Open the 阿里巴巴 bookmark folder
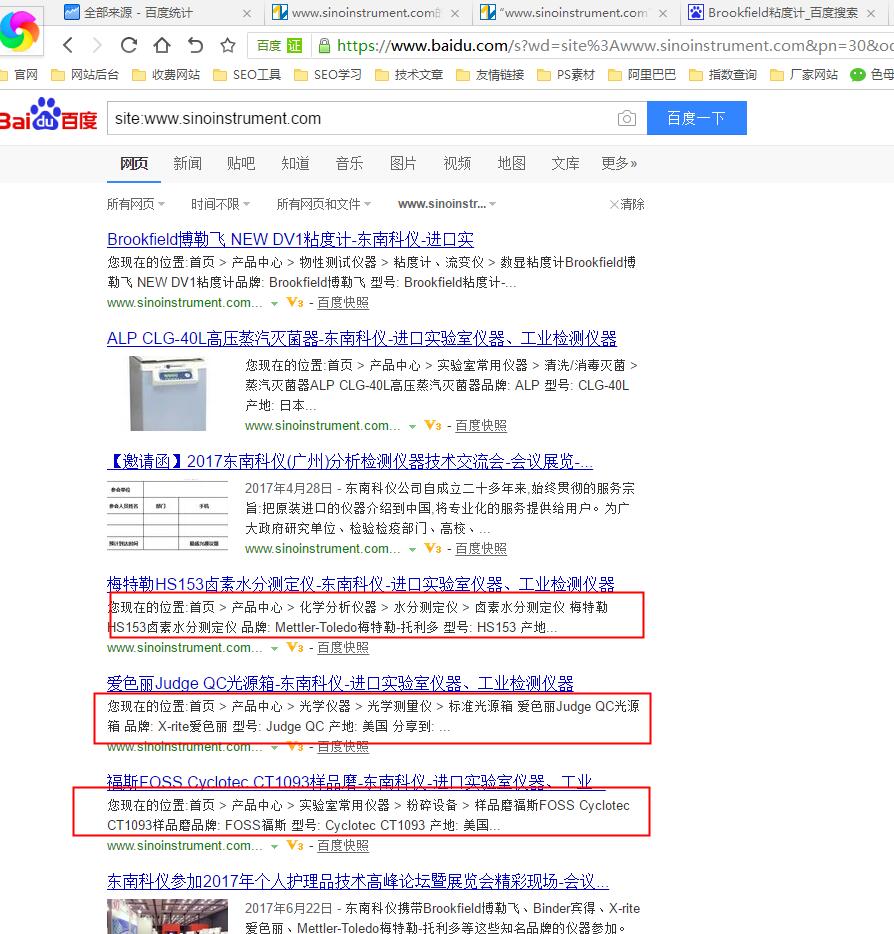The height and width of the screenshot is (934, 894). point(641,74)
